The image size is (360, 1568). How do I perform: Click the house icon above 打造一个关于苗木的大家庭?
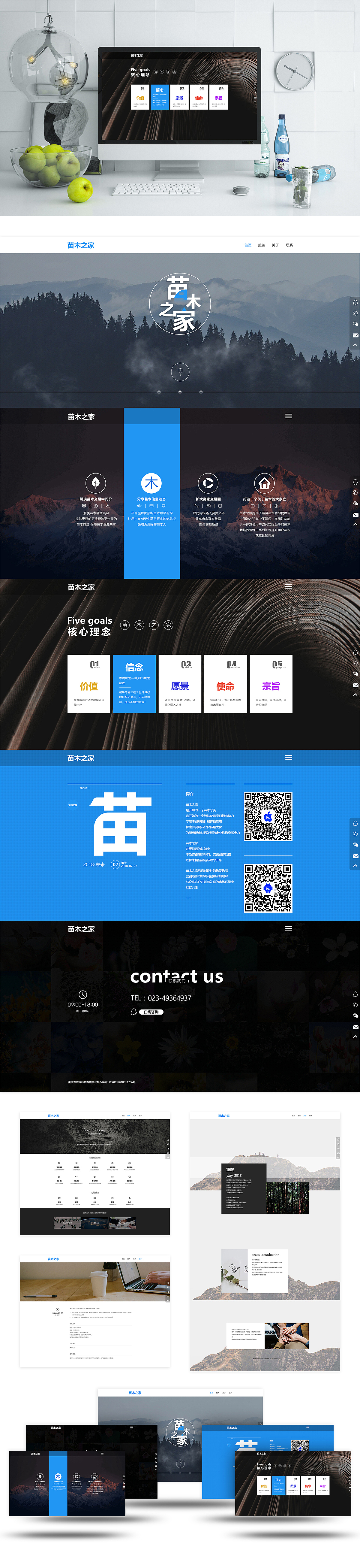point(265,483)
